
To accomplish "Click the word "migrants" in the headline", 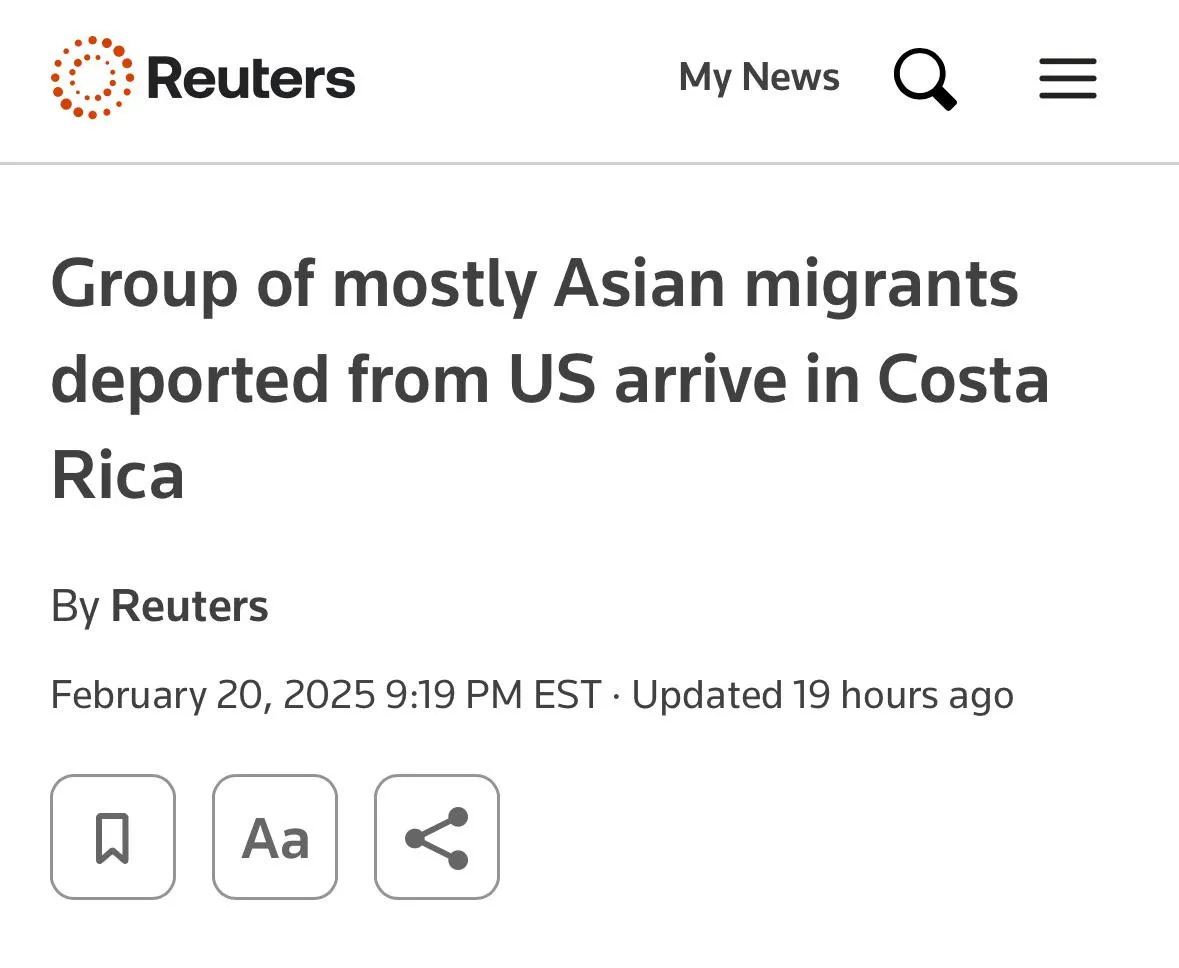I will tap(880, 287).
